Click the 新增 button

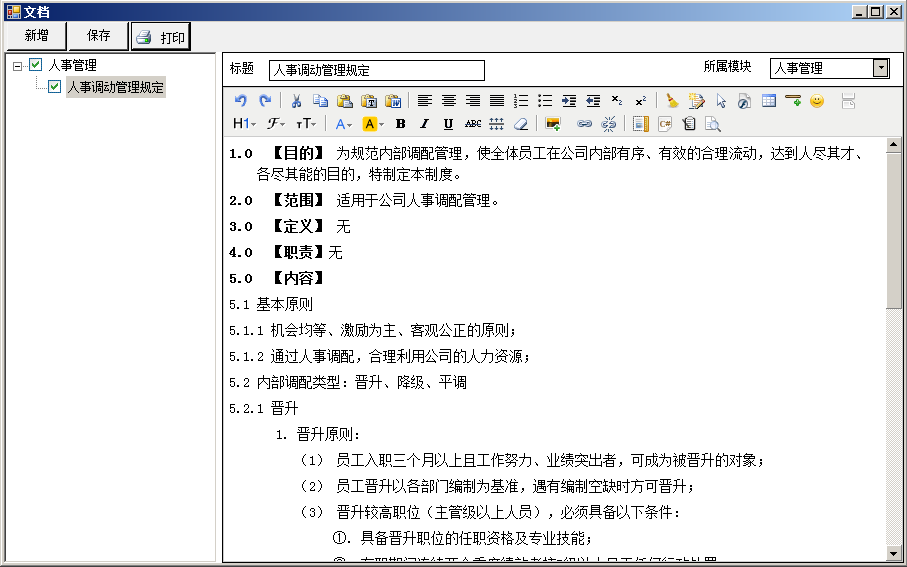click(36, 36)
